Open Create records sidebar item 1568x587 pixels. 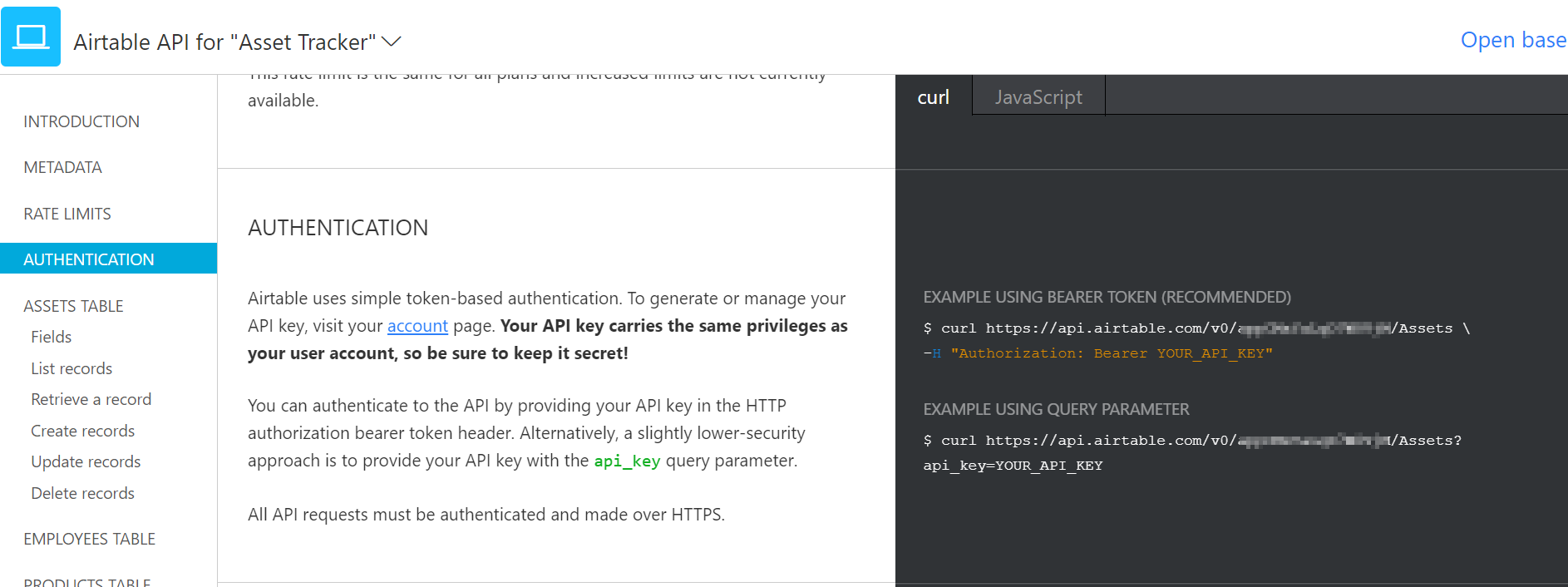[x=83, y=431]
